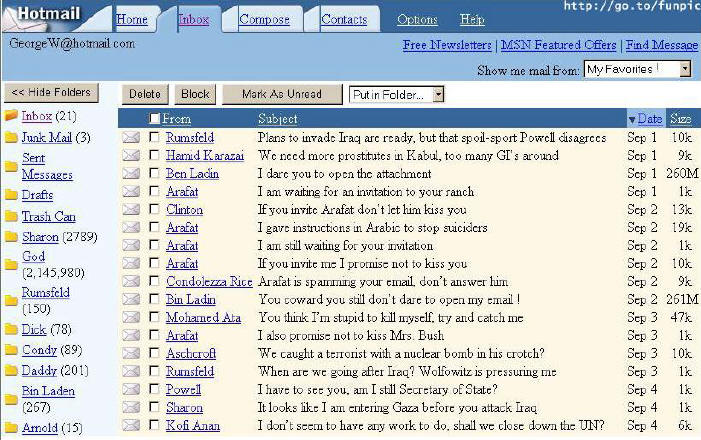Click folder icon next to Bin Laden (267)

(11, 399)
